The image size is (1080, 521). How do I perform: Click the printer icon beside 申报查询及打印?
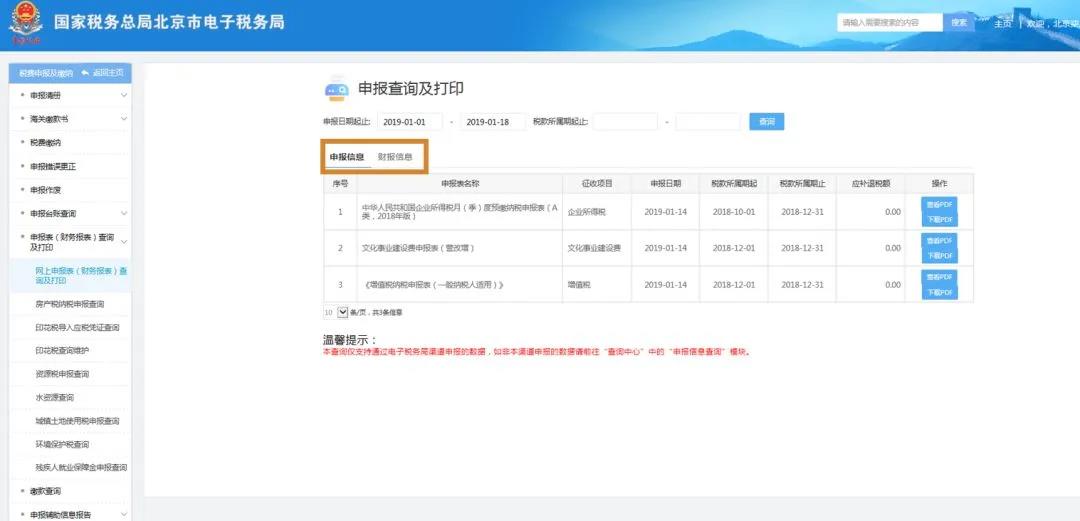coord(337,90)
